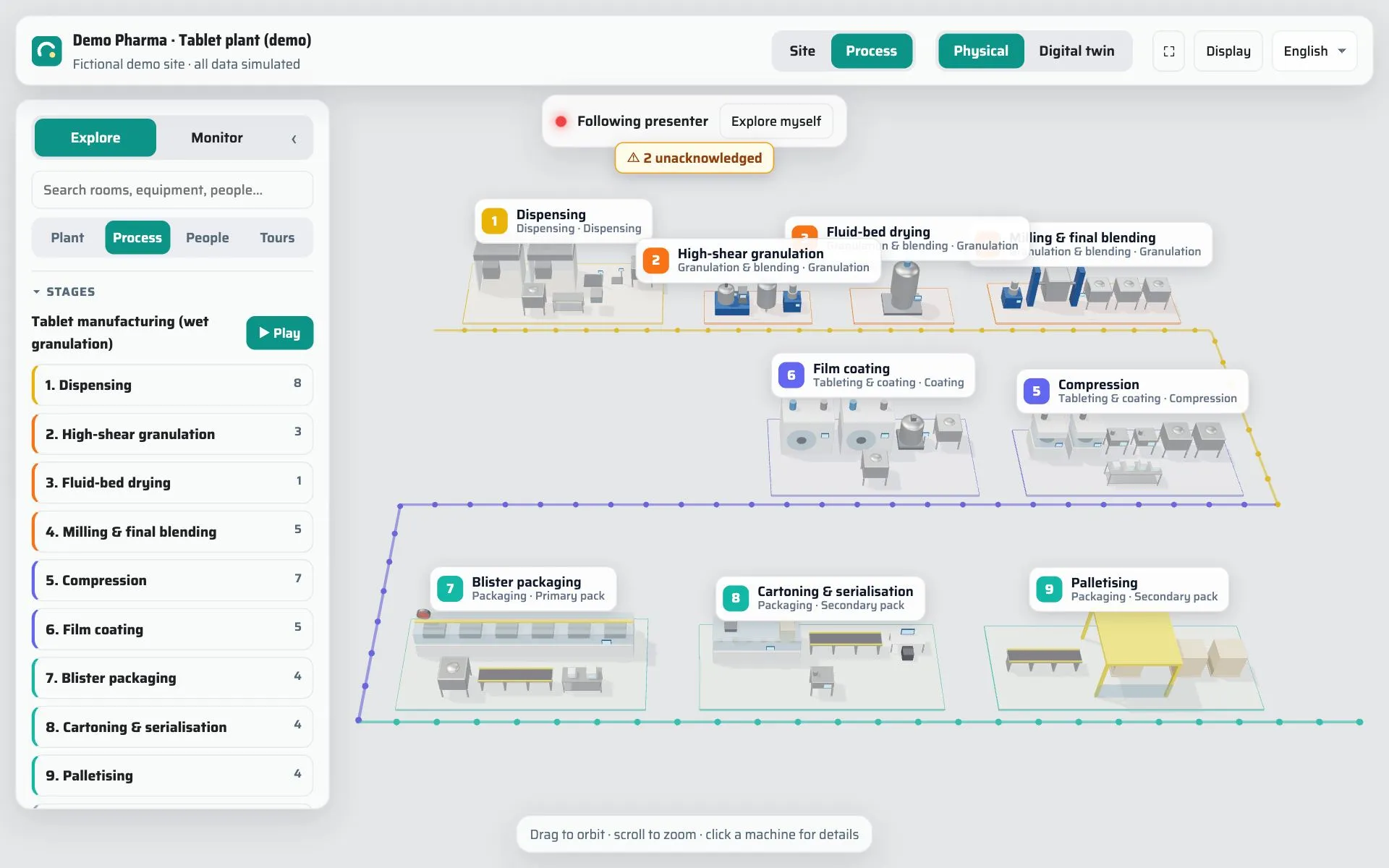Select the blue granulator machine
This screenshot has height=868, width=1389.
pos(732,299)
